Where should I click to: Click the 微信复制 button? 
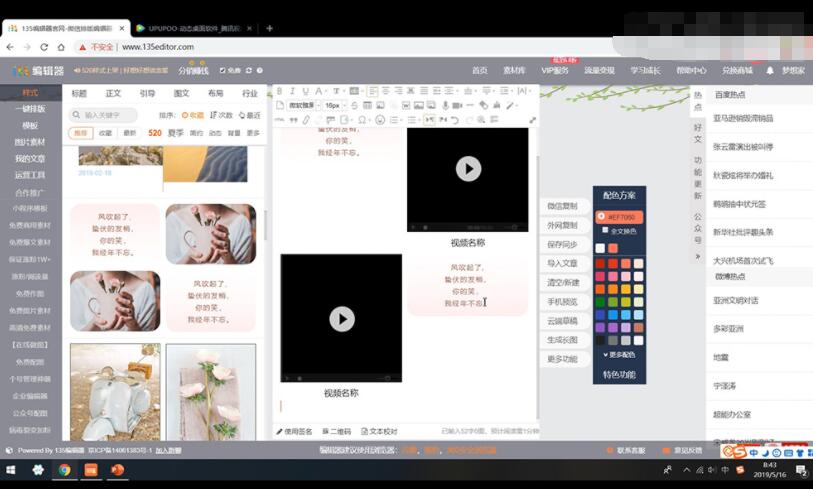click(563, 206)
